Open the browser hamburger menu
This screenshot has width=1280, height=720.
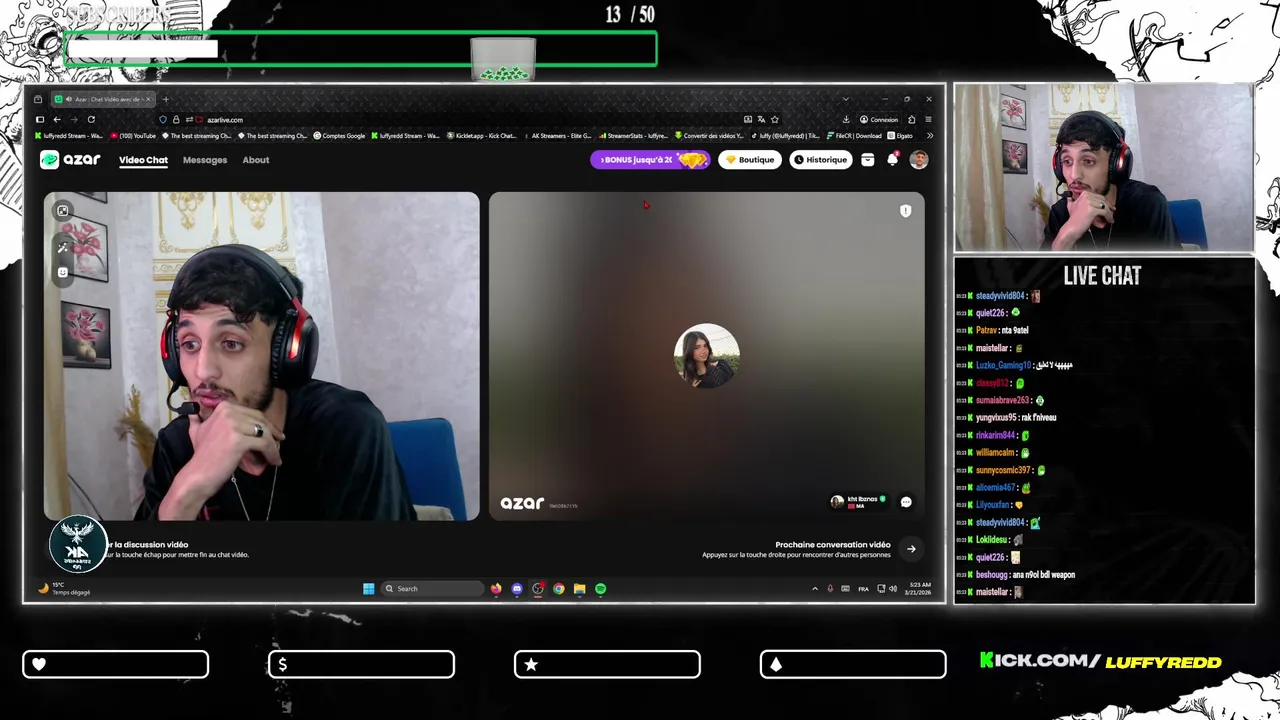[928, 119]
